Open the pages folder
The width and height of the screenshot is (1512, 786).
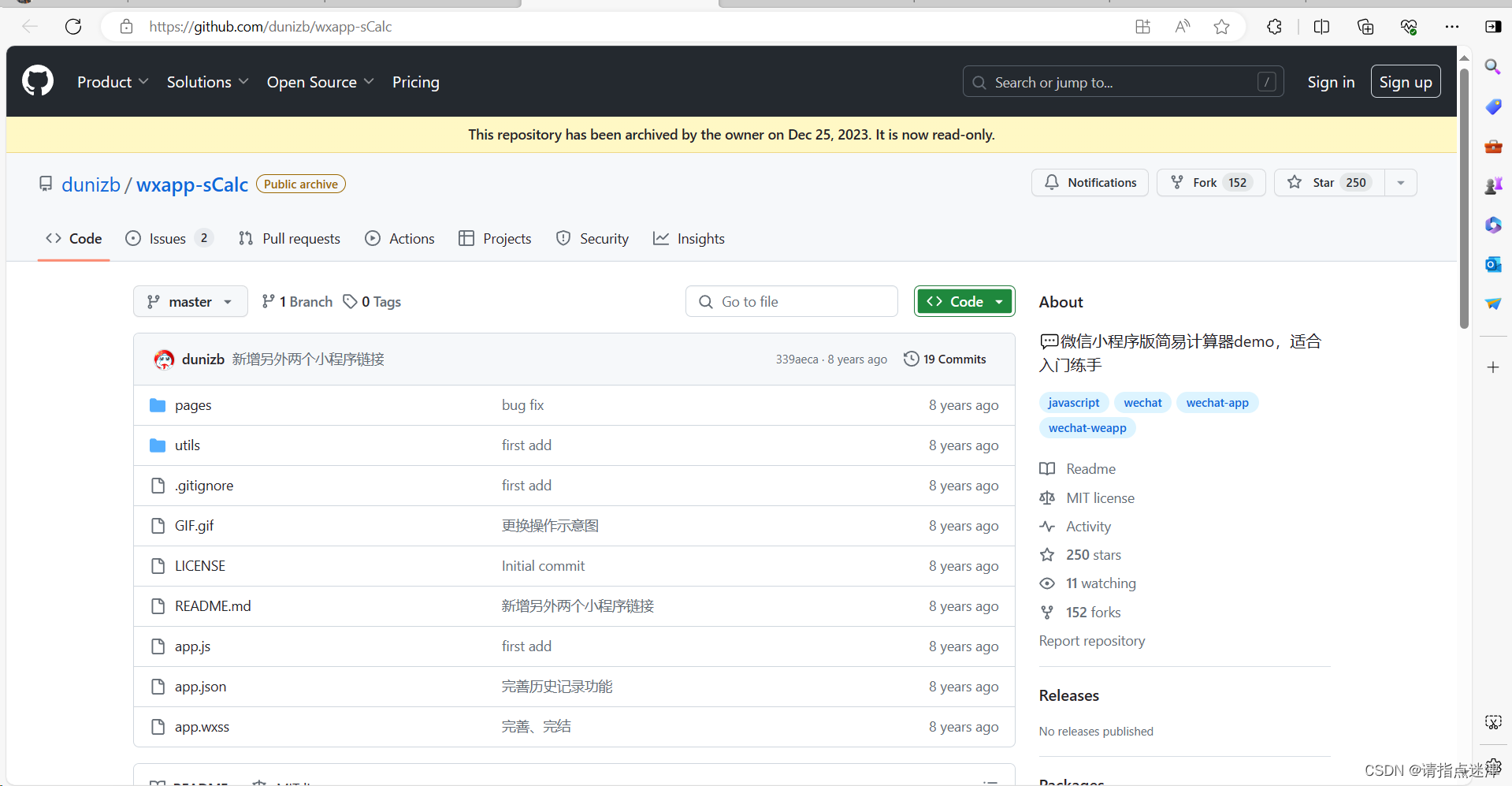pyautogui.click(x=193, y=405)
